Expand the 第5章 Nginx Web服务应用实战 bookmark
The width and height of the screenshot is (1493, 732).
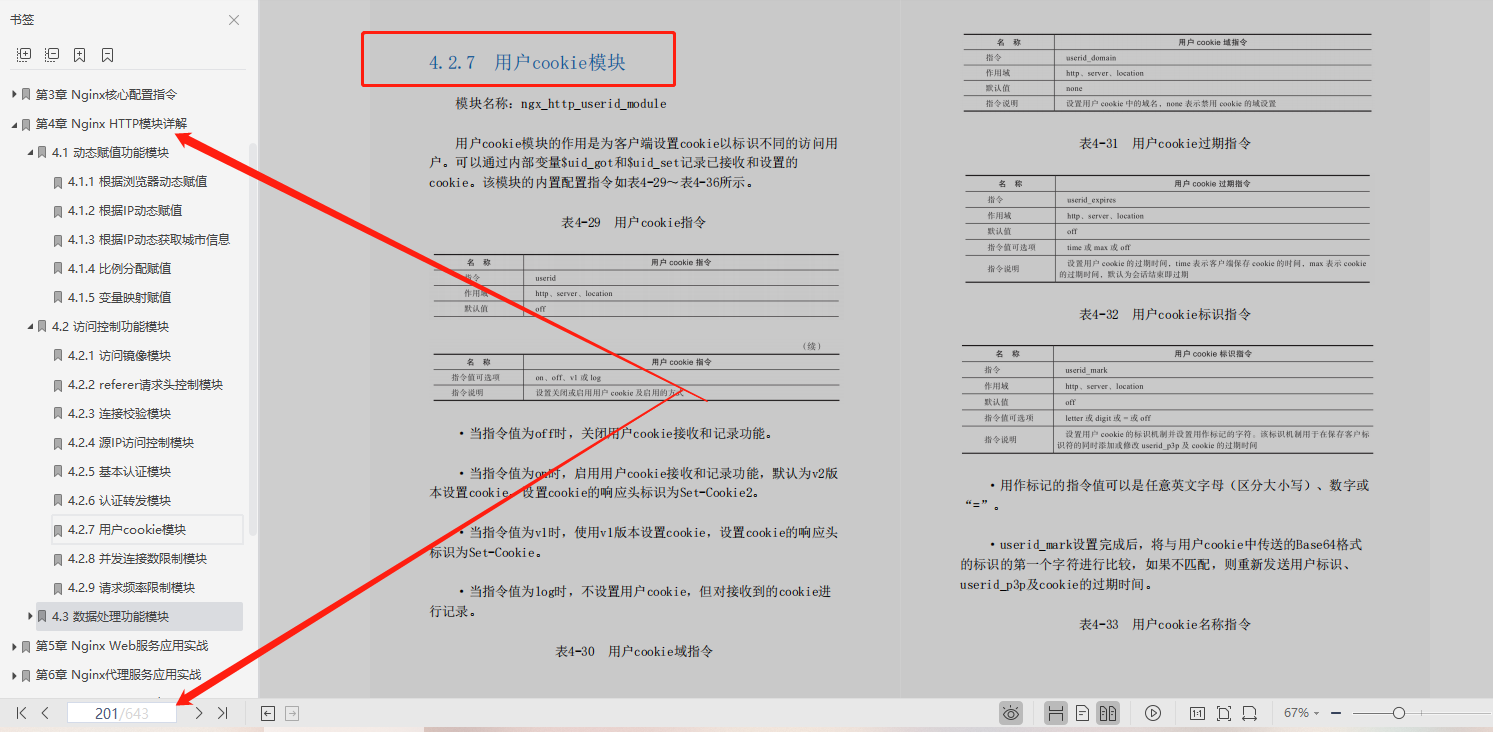coord(14,646)
